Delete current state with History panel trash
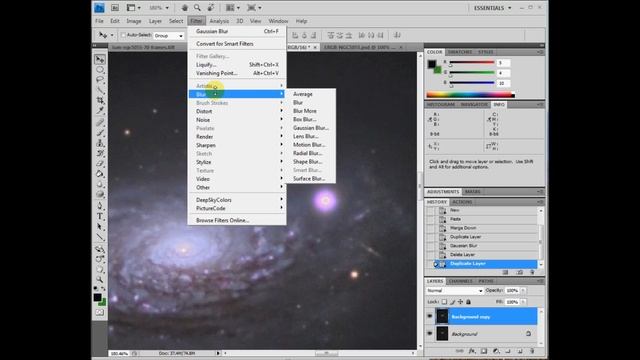This screenshot has width=640, height=360. tap(532, 272)
